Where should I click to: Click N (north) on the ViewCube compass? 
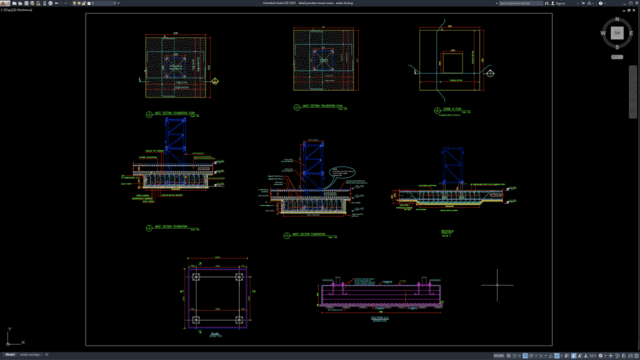point(617,19)
